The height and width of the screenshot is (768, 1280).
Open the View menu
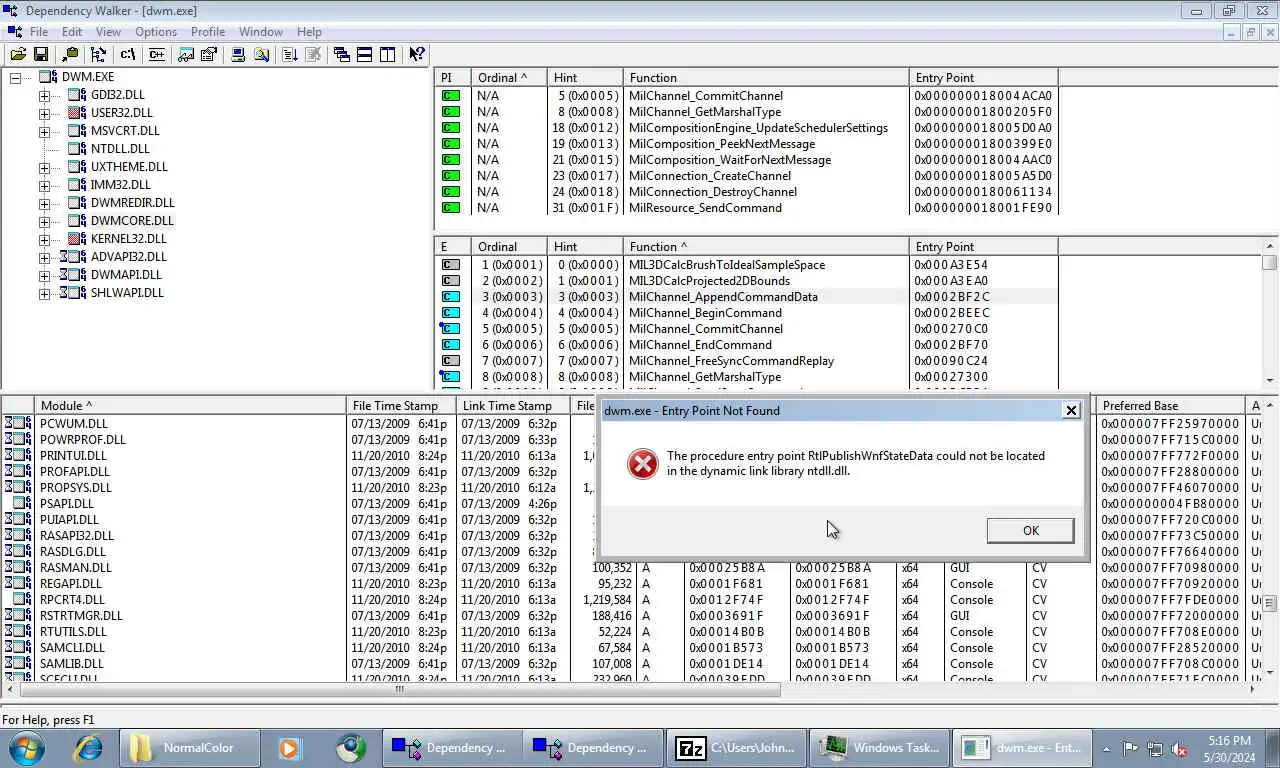108,32
